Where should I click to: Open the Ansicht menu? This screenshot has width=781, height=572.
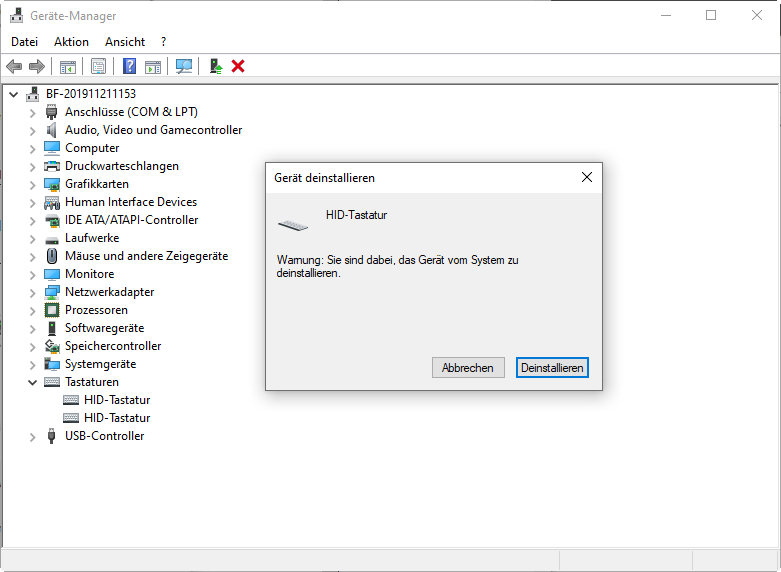coord(125,42)
